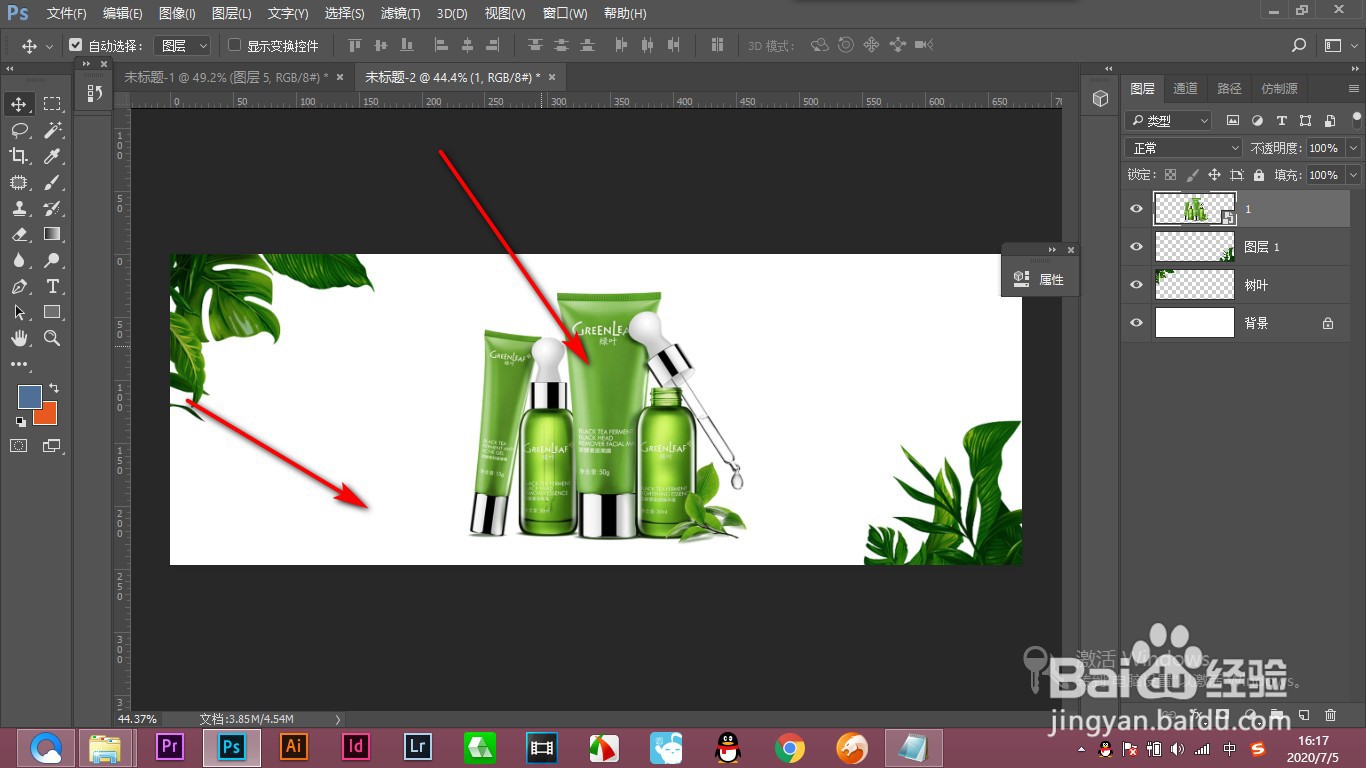Open the 属性 properties panel button
Screen dimensions: 1366x768
[x=1040, y=279]
